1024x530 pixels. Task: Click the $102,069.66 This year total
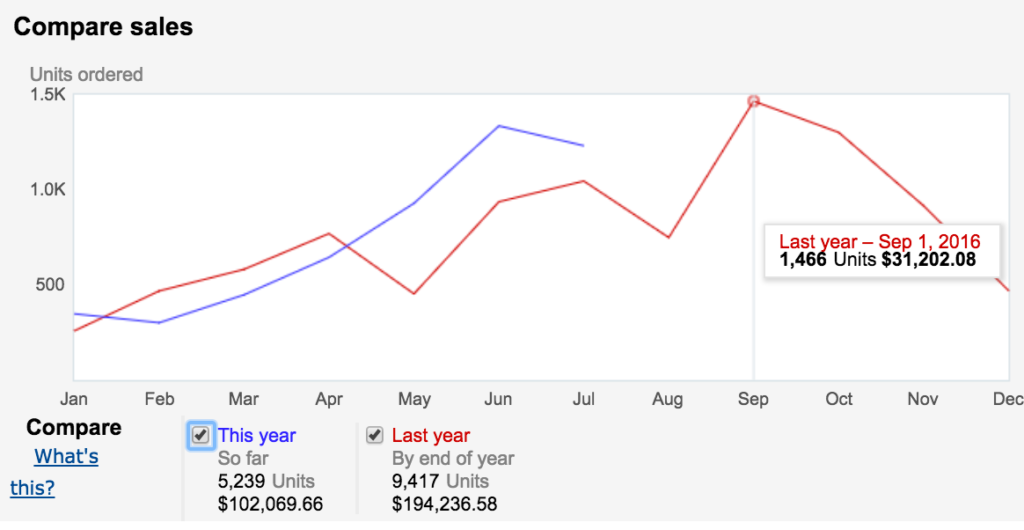270,504
